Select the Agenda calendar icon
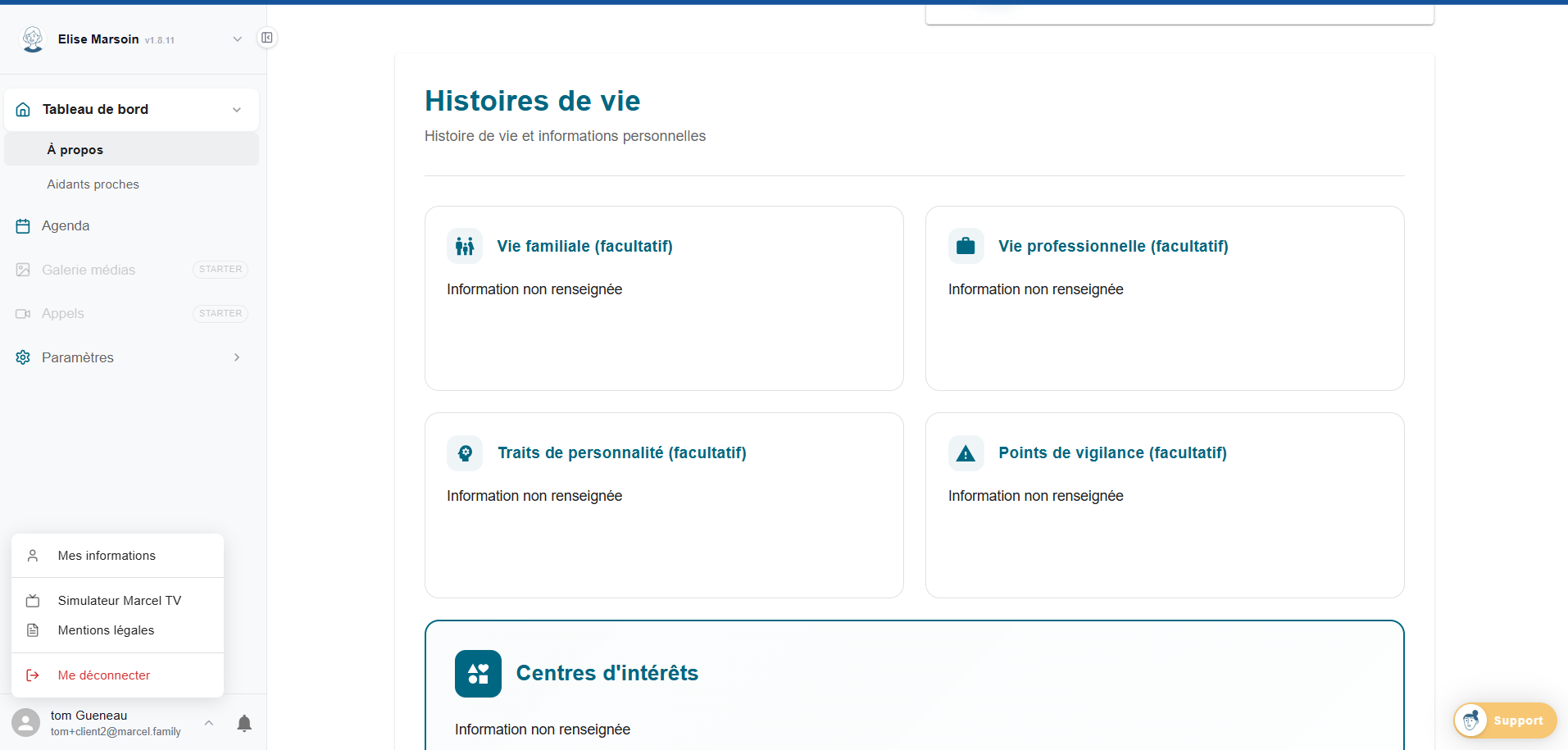The width and height of the screenshot is (1568, 750). (x=22, y=225)
